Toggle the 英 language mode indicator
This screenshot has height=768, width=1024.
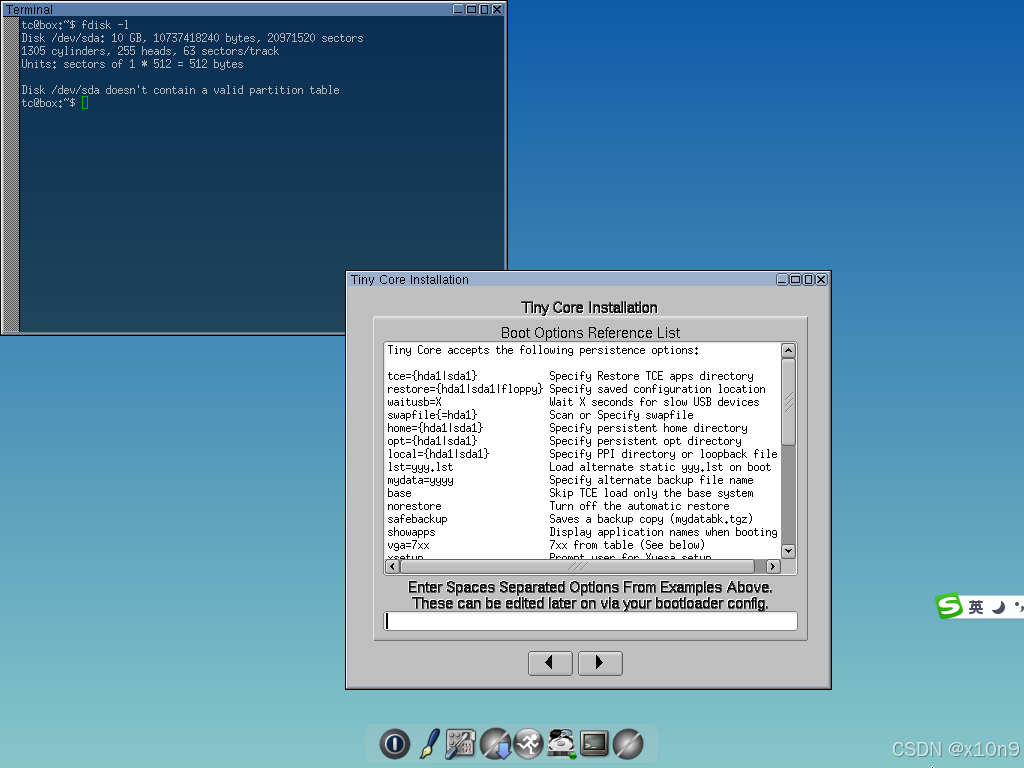[976, 607]
